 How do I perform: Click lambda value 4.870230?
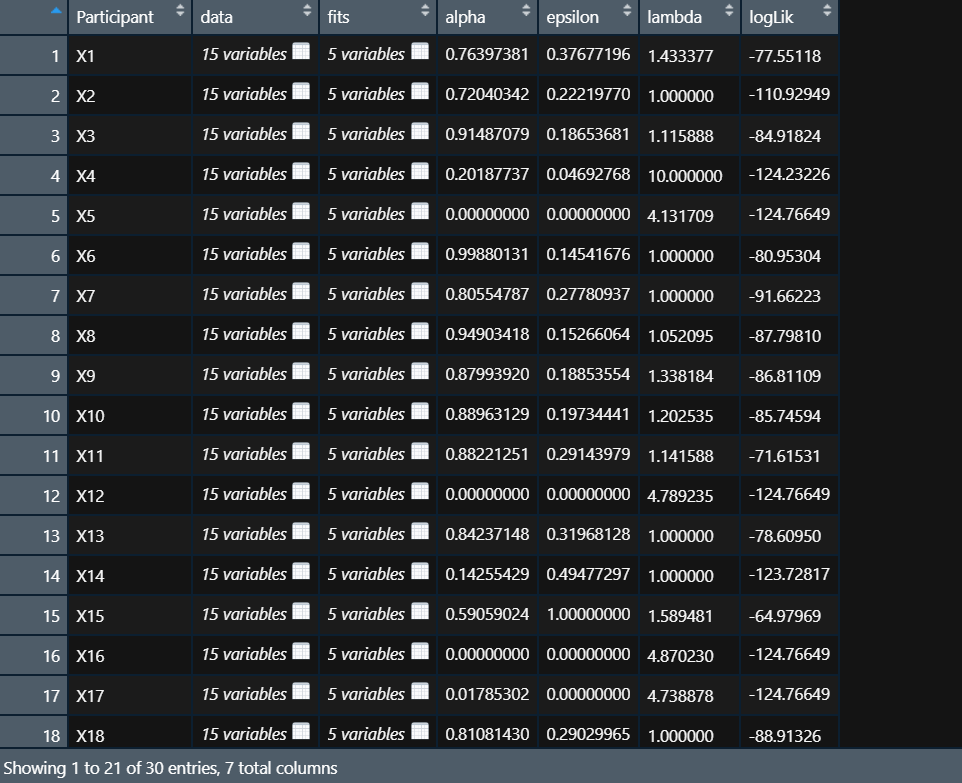pos(680,656)
